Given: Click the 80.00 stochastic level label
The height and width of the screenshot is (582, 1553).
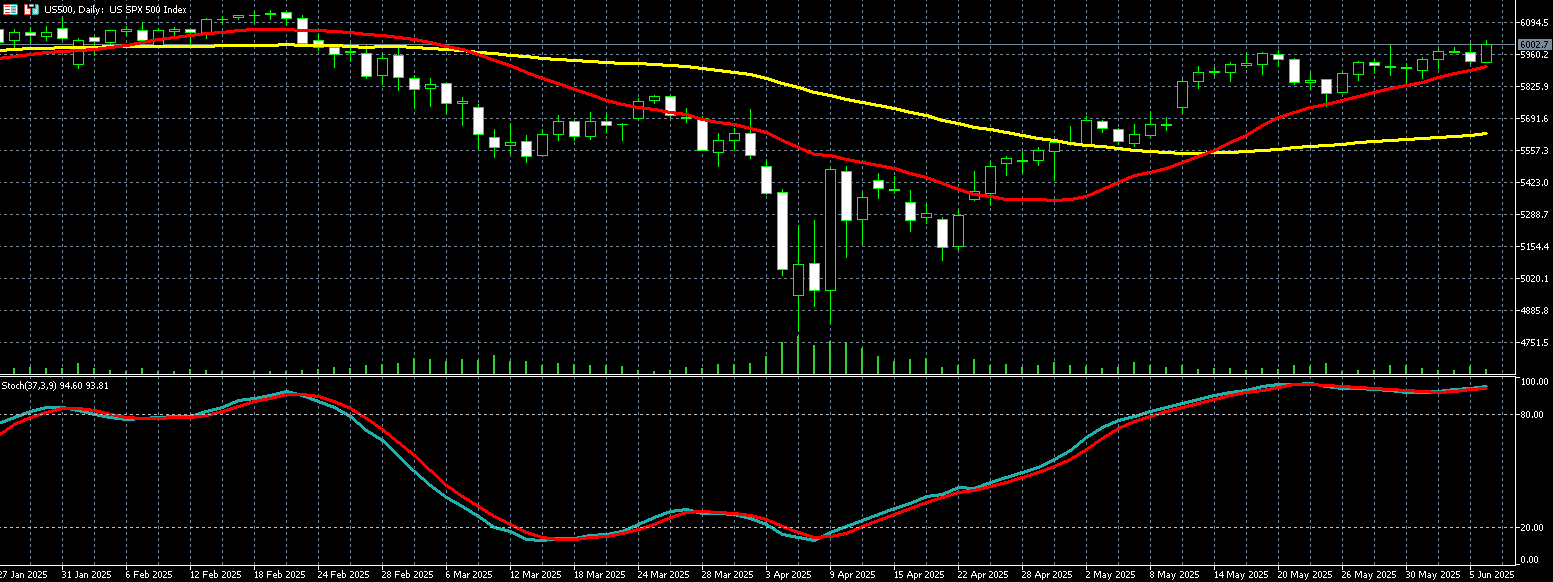Looking at the screenshot, I should pos(1532,414).
